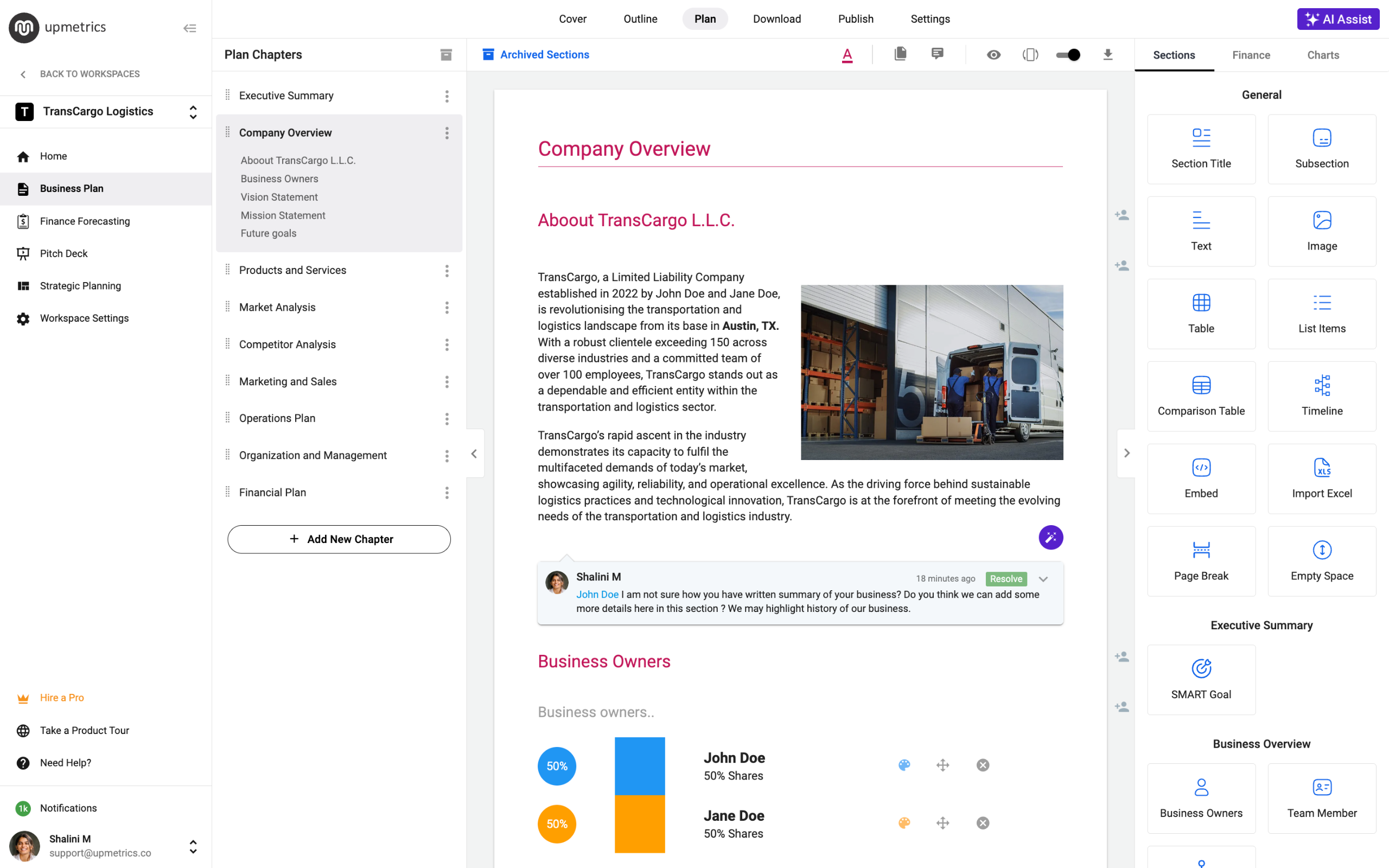Click the download arrow icon in toolbar
The width and height of the screenshot is (1389, 868).
1107,55
